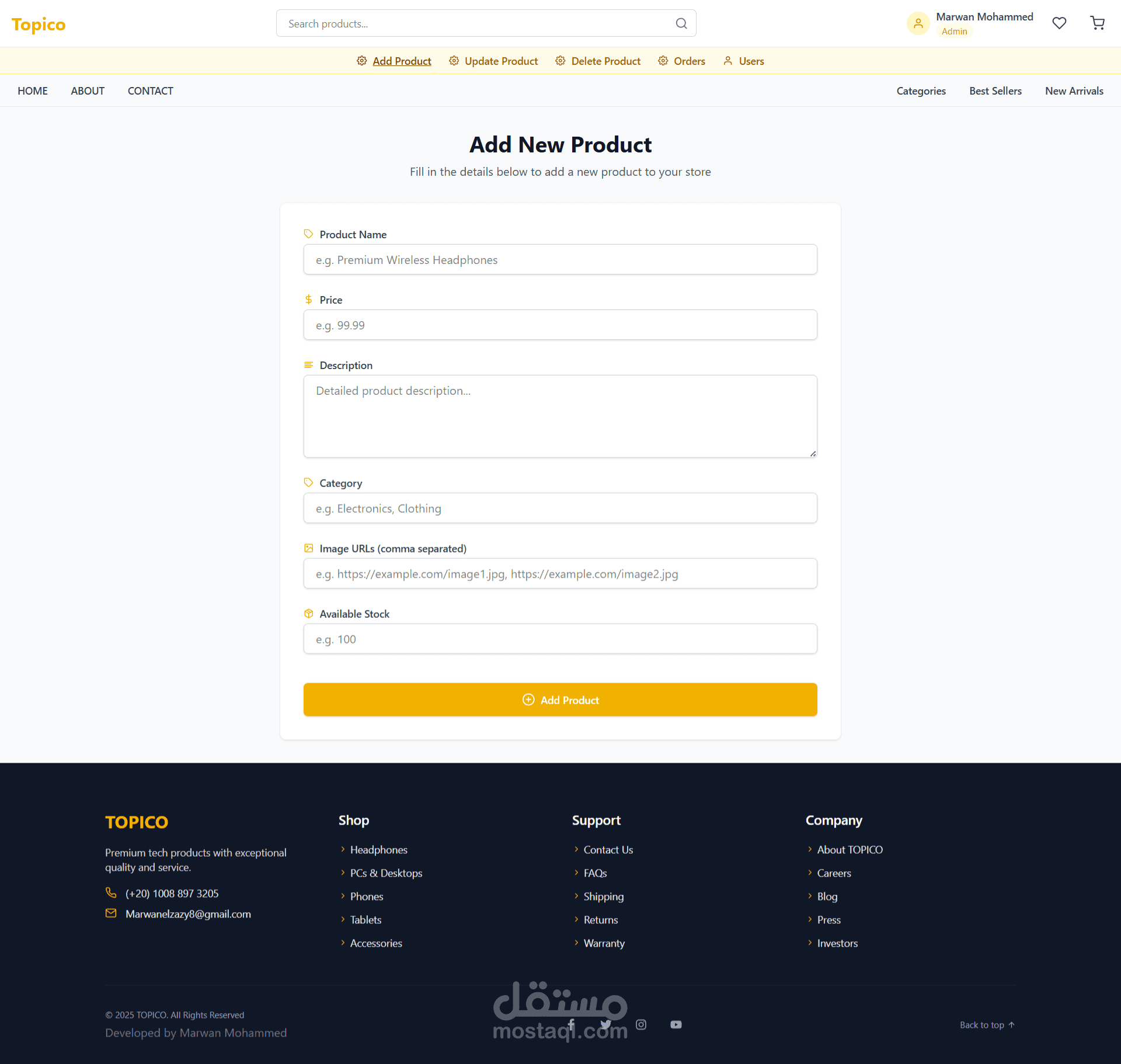Open the Users admin tab
This screenshot has height=1064, width=1121.
751,61
